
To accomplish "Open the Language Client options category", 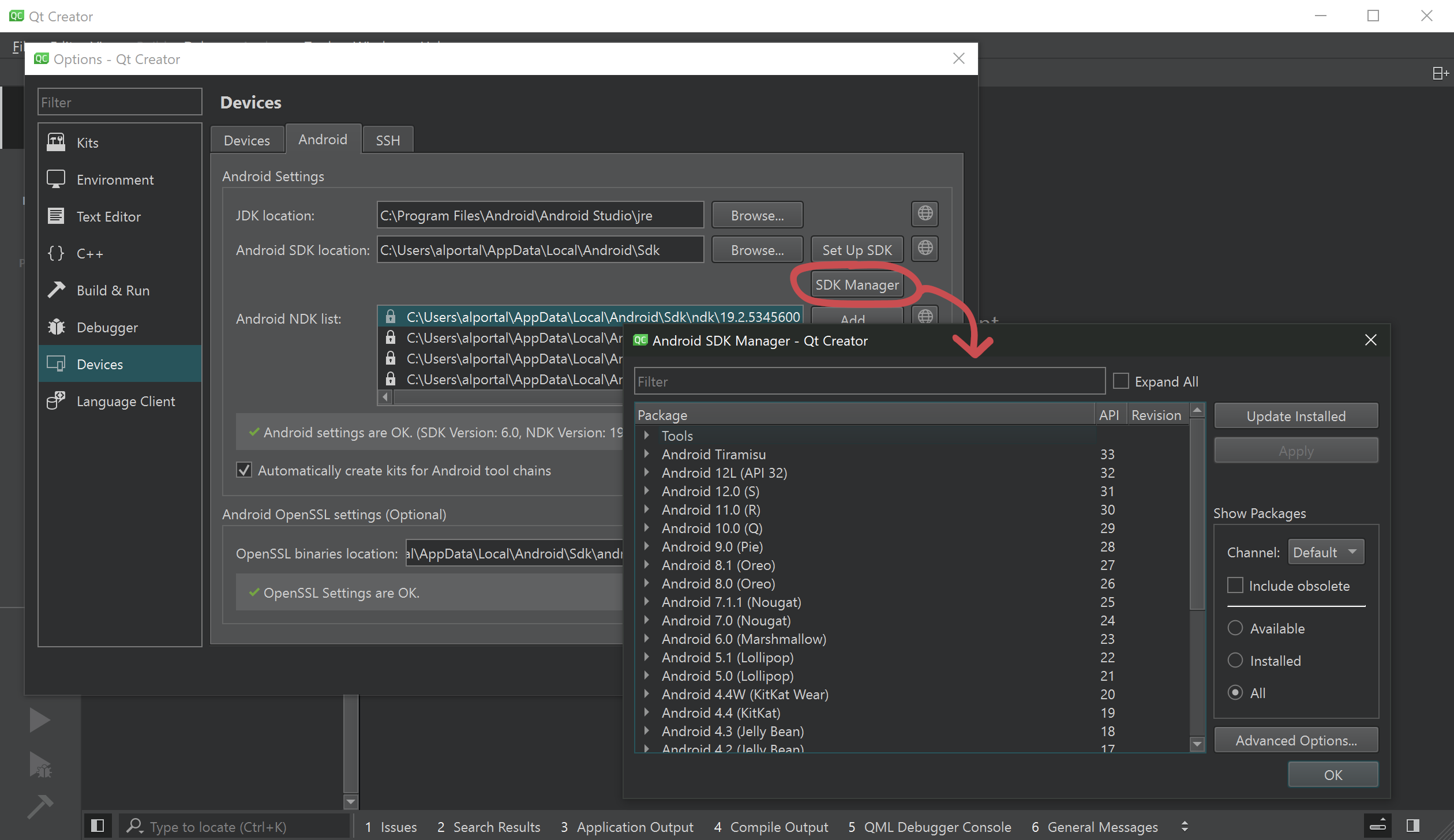I will 120,401.
